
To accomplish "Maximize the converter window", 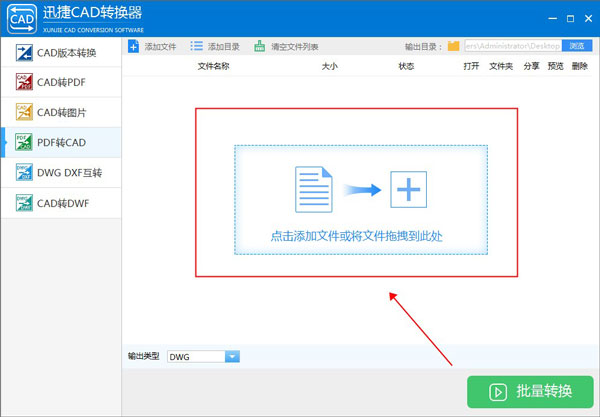I will [x=571, y=18].
